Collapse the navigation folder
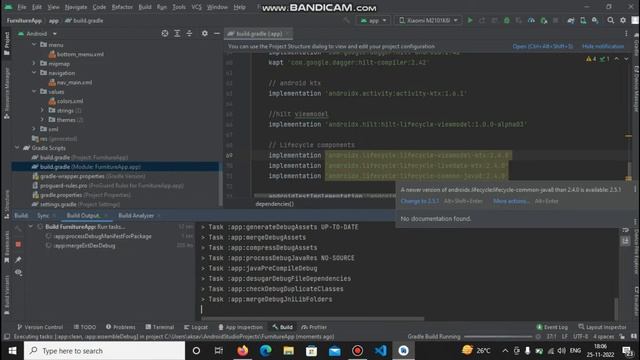 34,73
